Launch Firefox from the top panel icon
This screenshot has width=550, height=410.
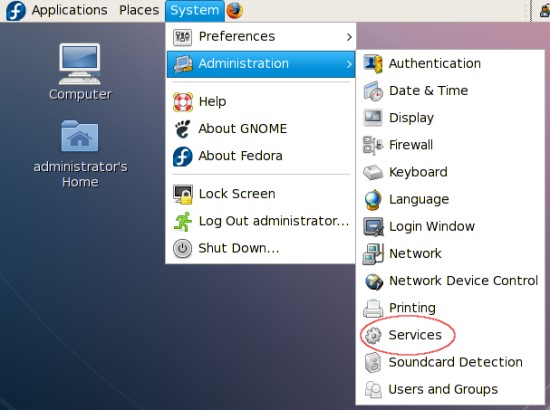[234, 11]
